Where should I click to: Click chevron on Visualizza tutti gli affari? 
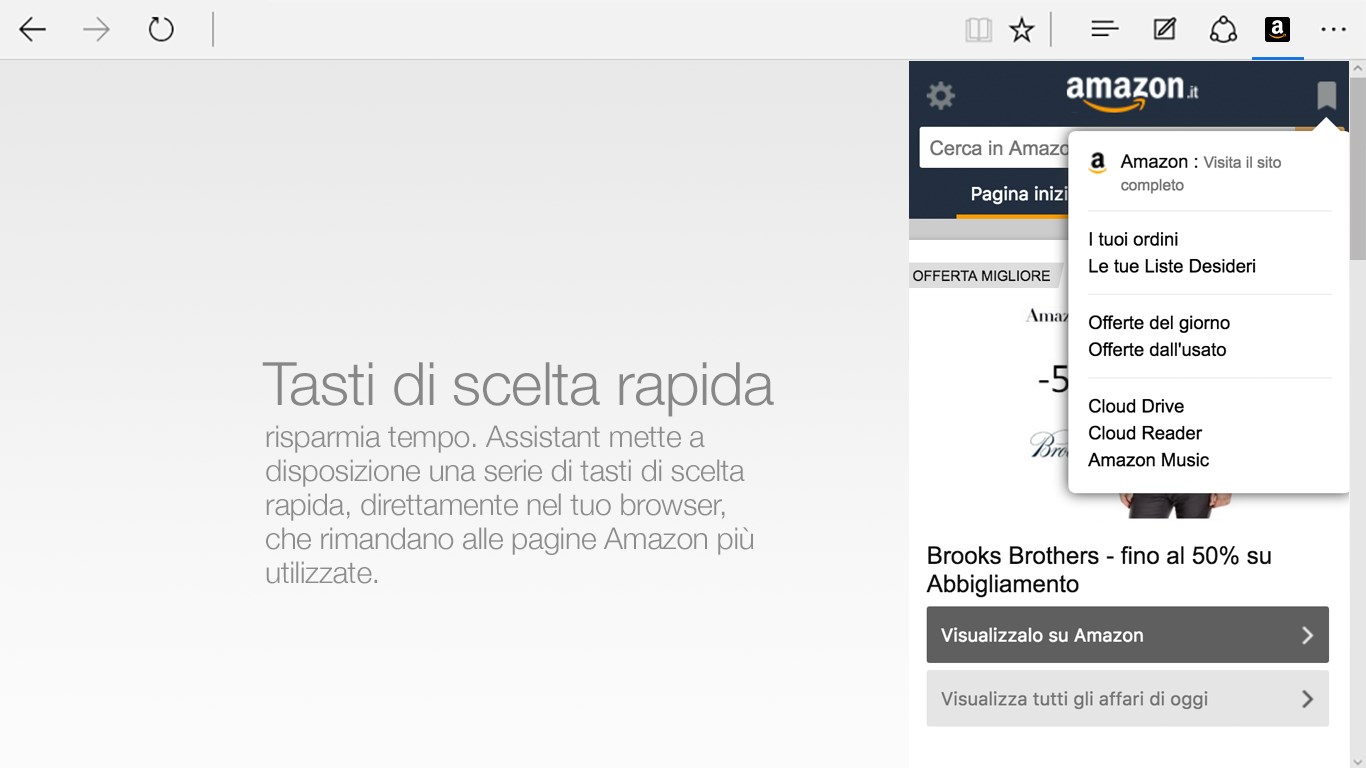pyautogui.click(x=1307, y=699)
